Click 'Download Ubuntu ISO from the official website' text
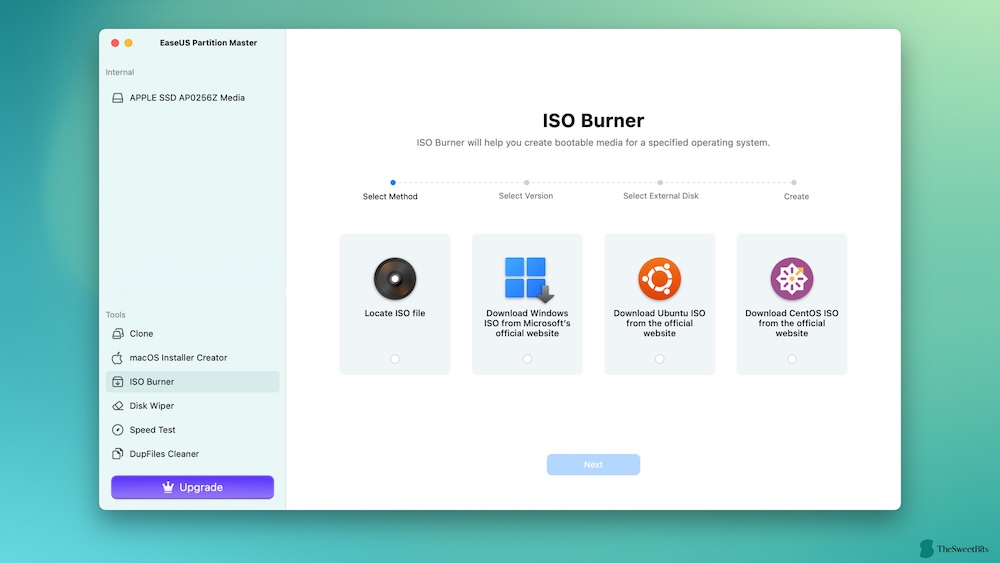Viewport: 1000px width, 563px height. tap(659, 323)
